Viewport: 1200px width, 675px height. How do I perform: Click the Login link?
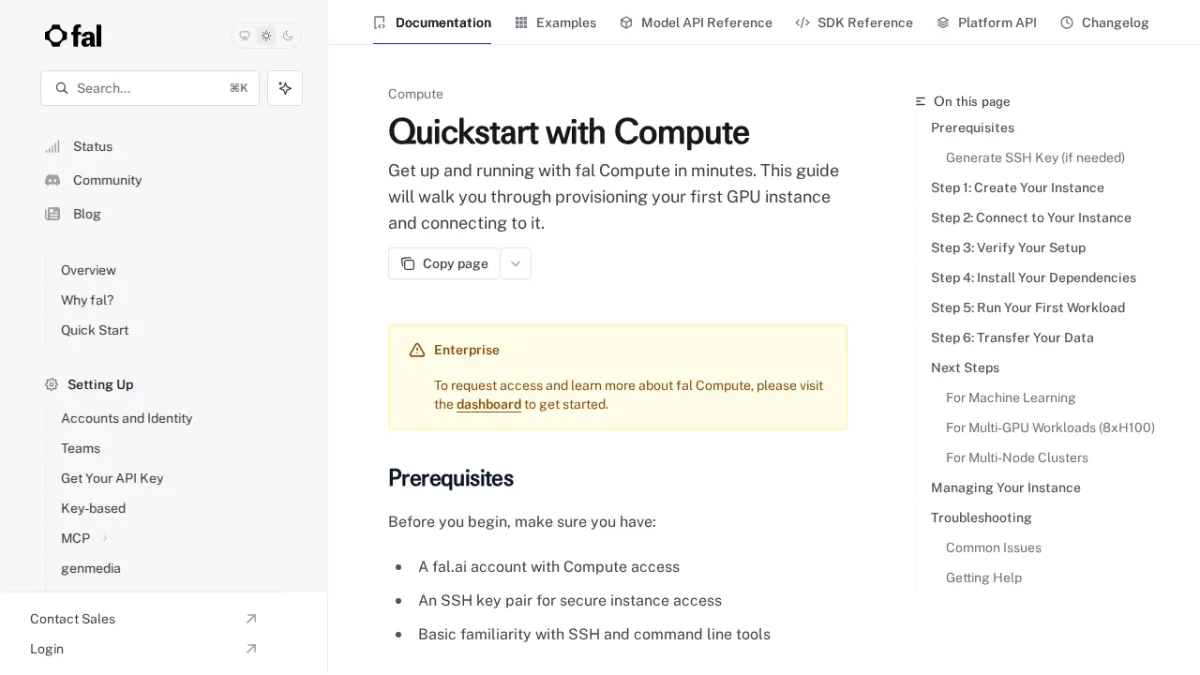[x=46, y=649]
